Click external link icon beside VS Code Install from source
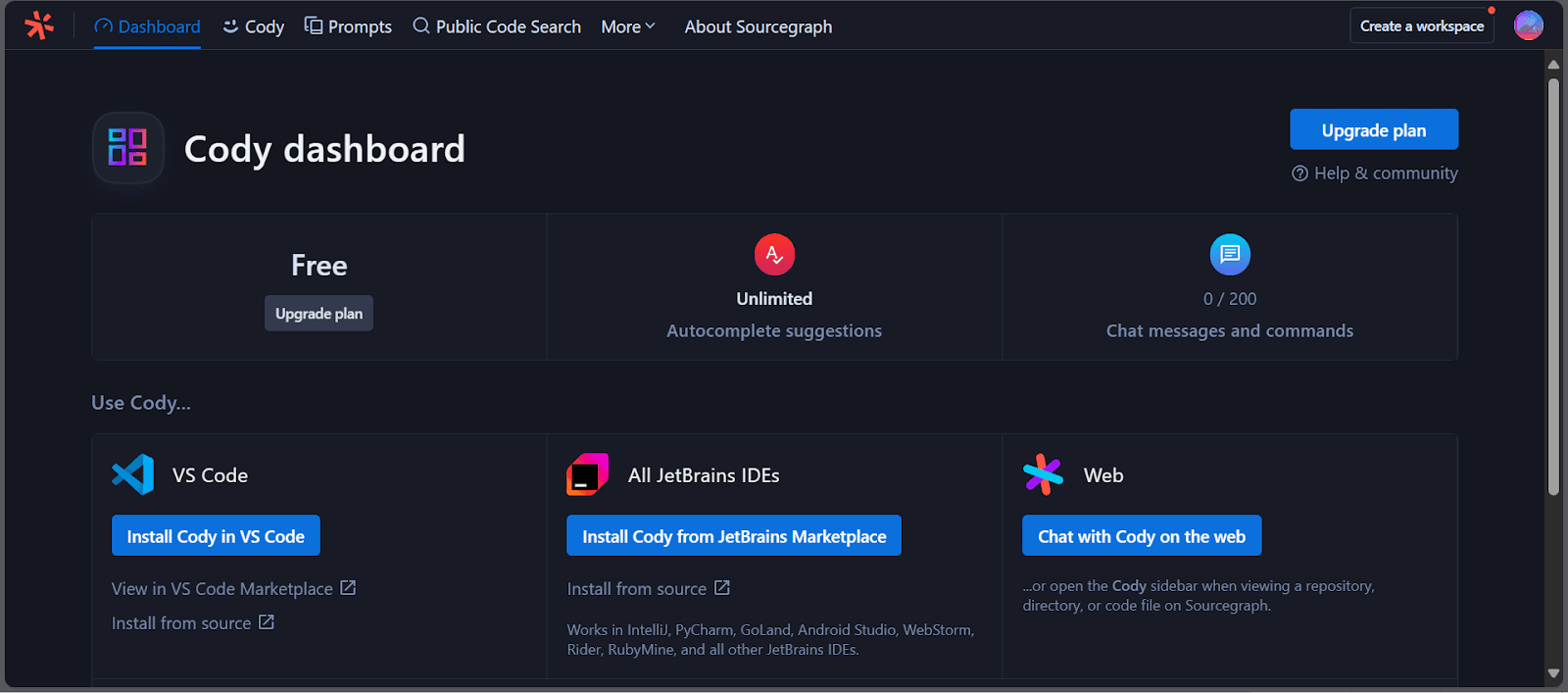 point(267,622)
